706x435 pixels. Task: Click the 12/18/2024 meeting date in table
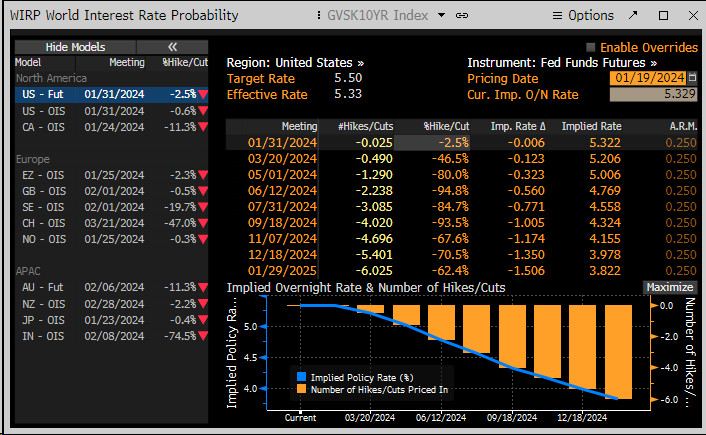tap(282, 255)
